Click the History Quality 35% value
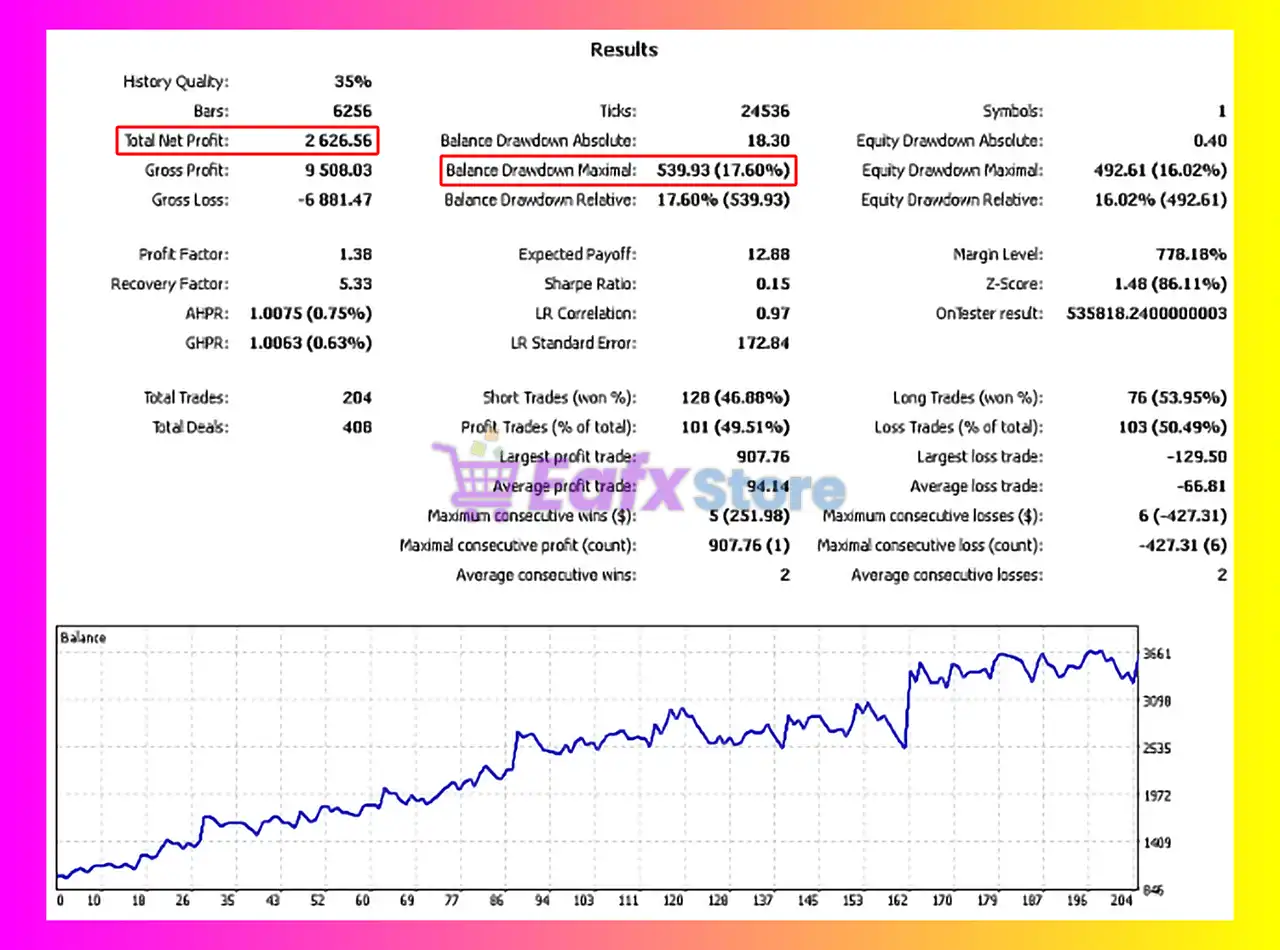This screenshot has height=950, width=1280. [x=352, y=82]
